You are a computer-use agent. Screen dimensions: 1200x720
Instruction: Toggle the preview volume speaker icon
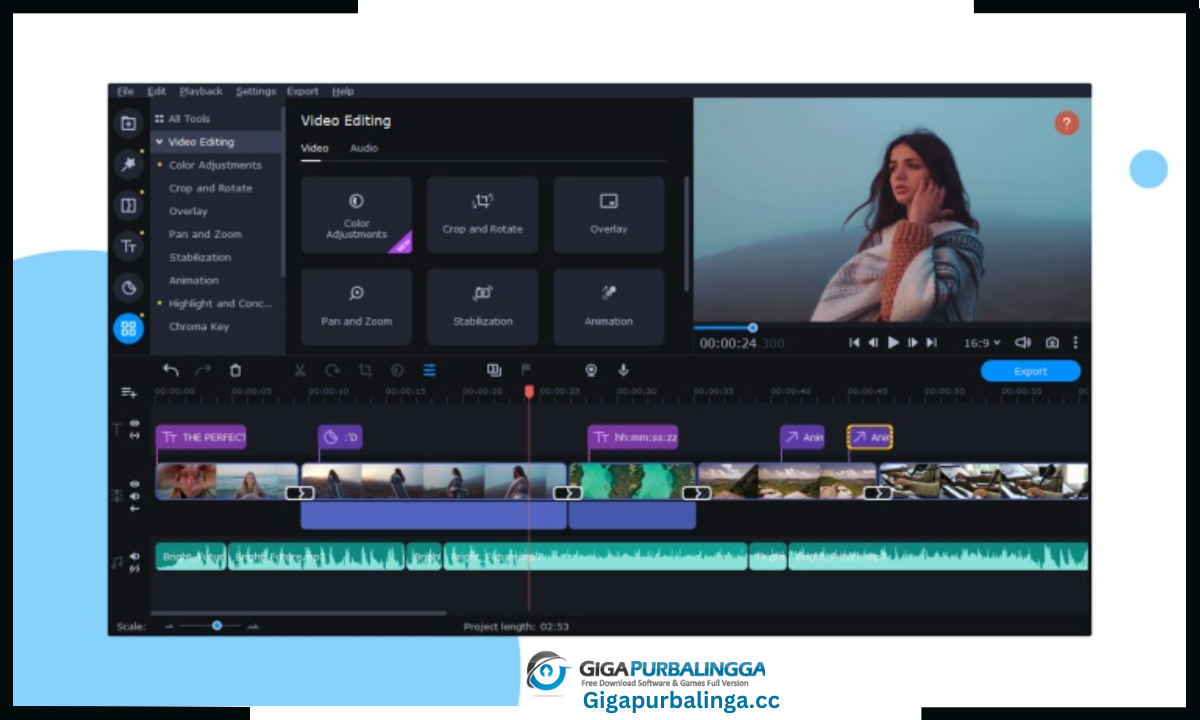(x=1023, y=342)
